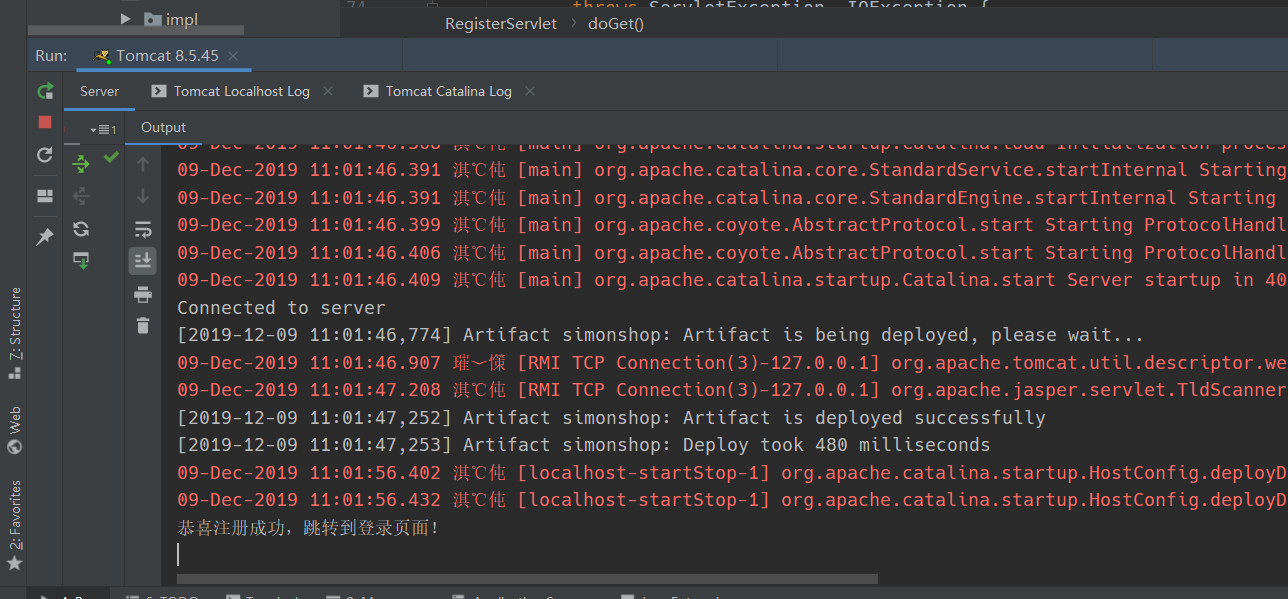Toggle Soft-Wrap in the console output

click(143, 229)
